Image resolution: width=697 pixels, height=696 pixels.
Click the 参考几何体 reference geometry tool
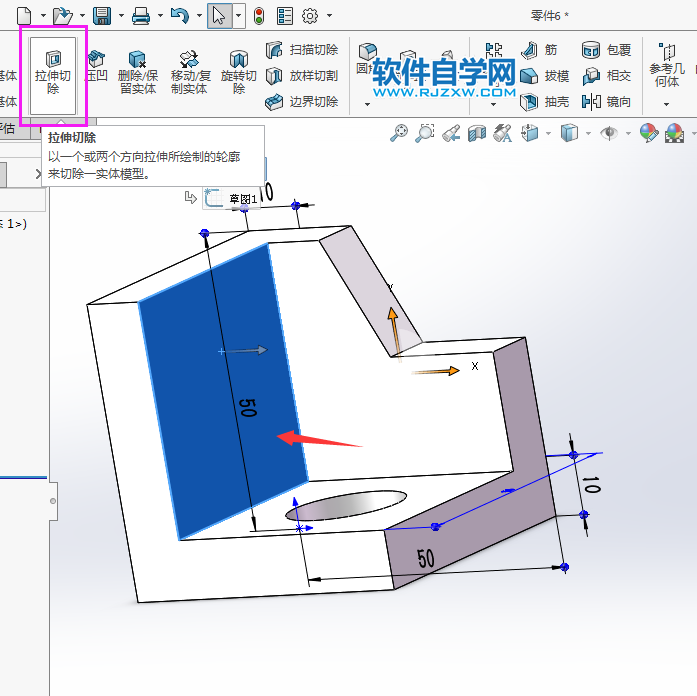tap(666, 66)
